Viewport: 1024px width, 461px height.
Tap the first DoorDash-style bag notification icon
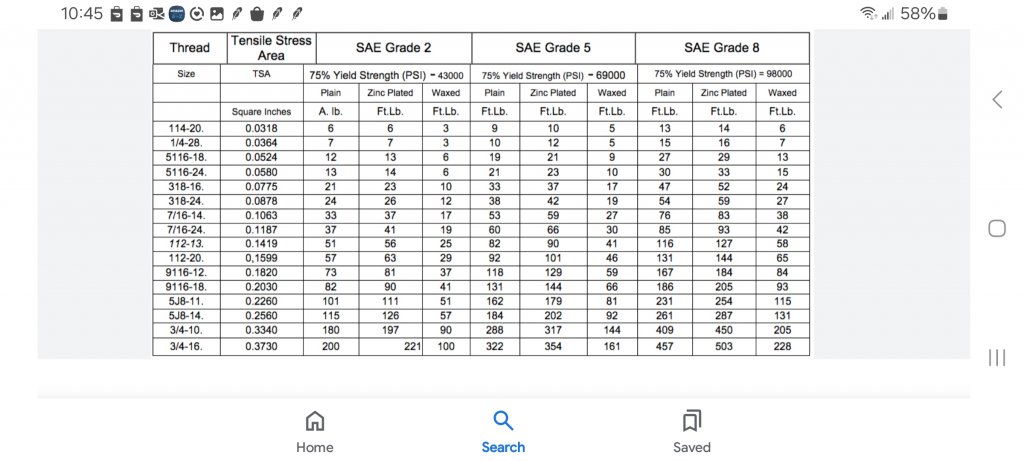[117, 14]
